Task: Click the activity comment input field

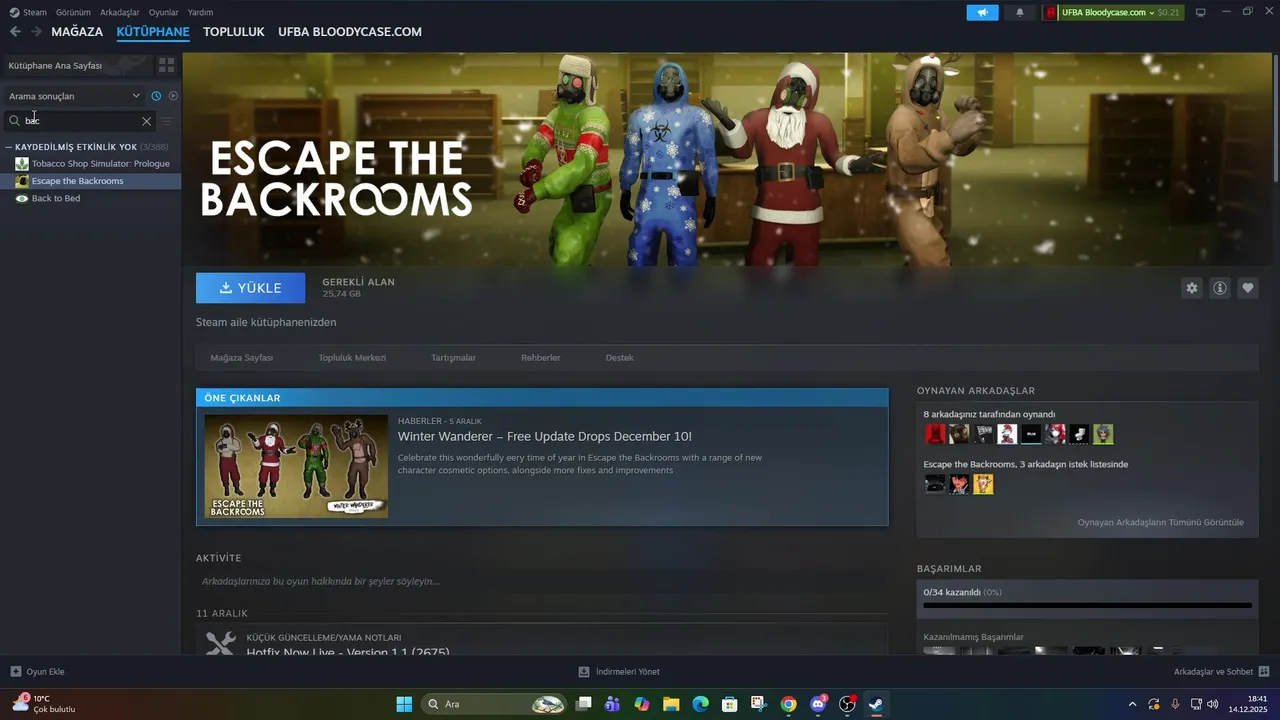Action: [542, 581]
